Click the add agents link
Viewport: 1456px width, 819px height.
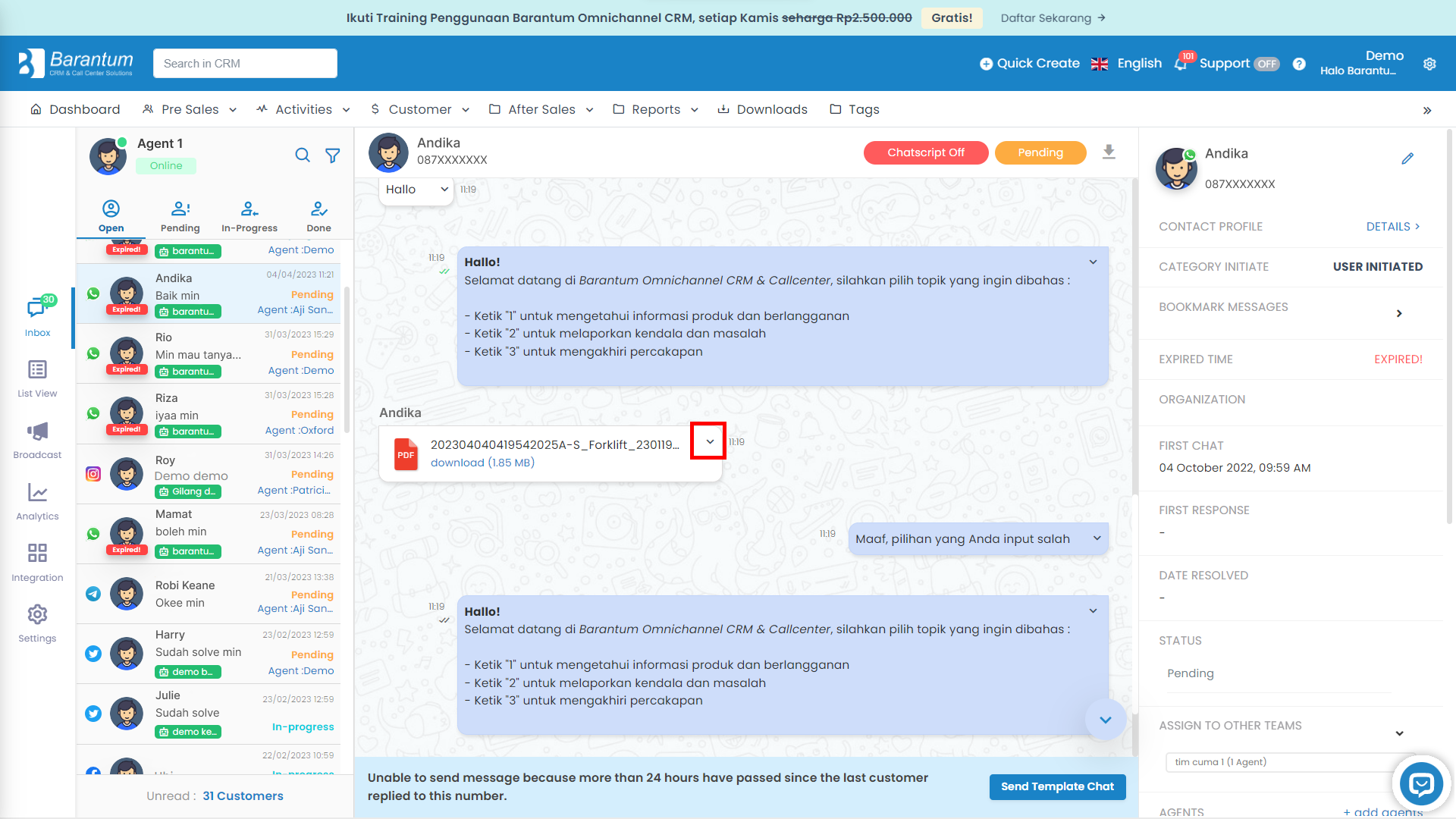[x=1382, y=811]
